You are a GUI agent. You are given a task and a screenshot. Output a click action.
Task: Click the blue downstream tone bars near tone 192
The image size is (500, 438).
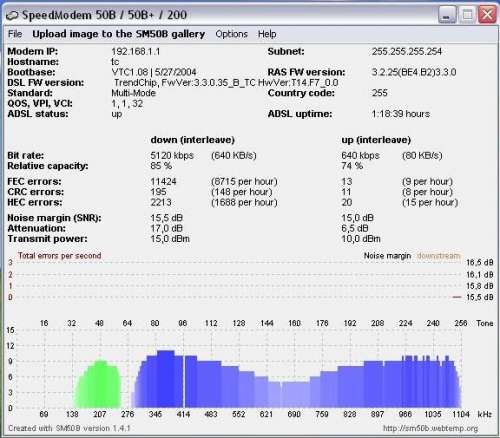coord(350,388)
